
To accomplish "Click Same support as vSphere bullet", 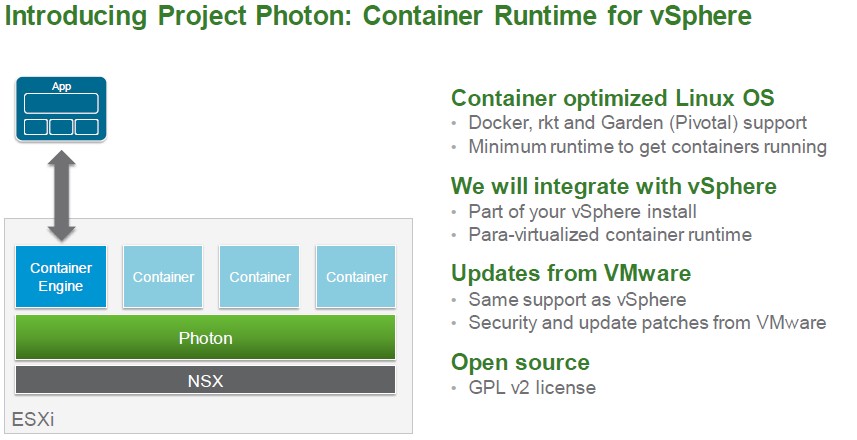I will click(577, 300).
